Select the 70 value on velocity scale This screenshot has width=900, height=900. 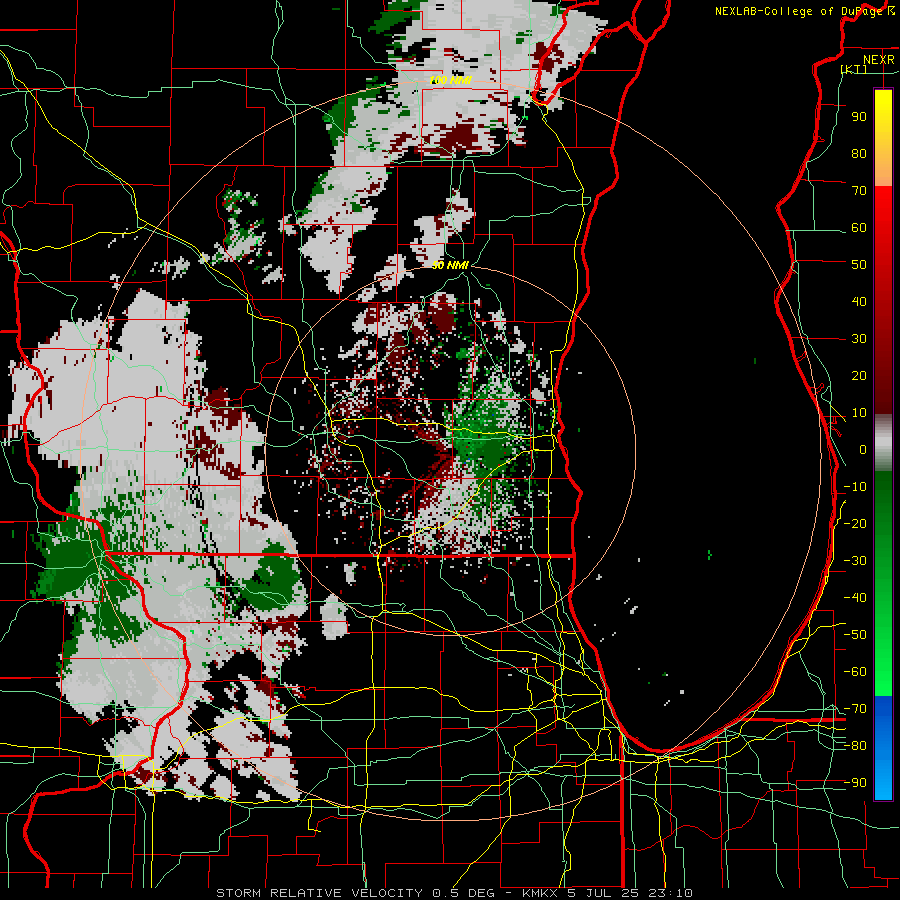click(859, 191)
